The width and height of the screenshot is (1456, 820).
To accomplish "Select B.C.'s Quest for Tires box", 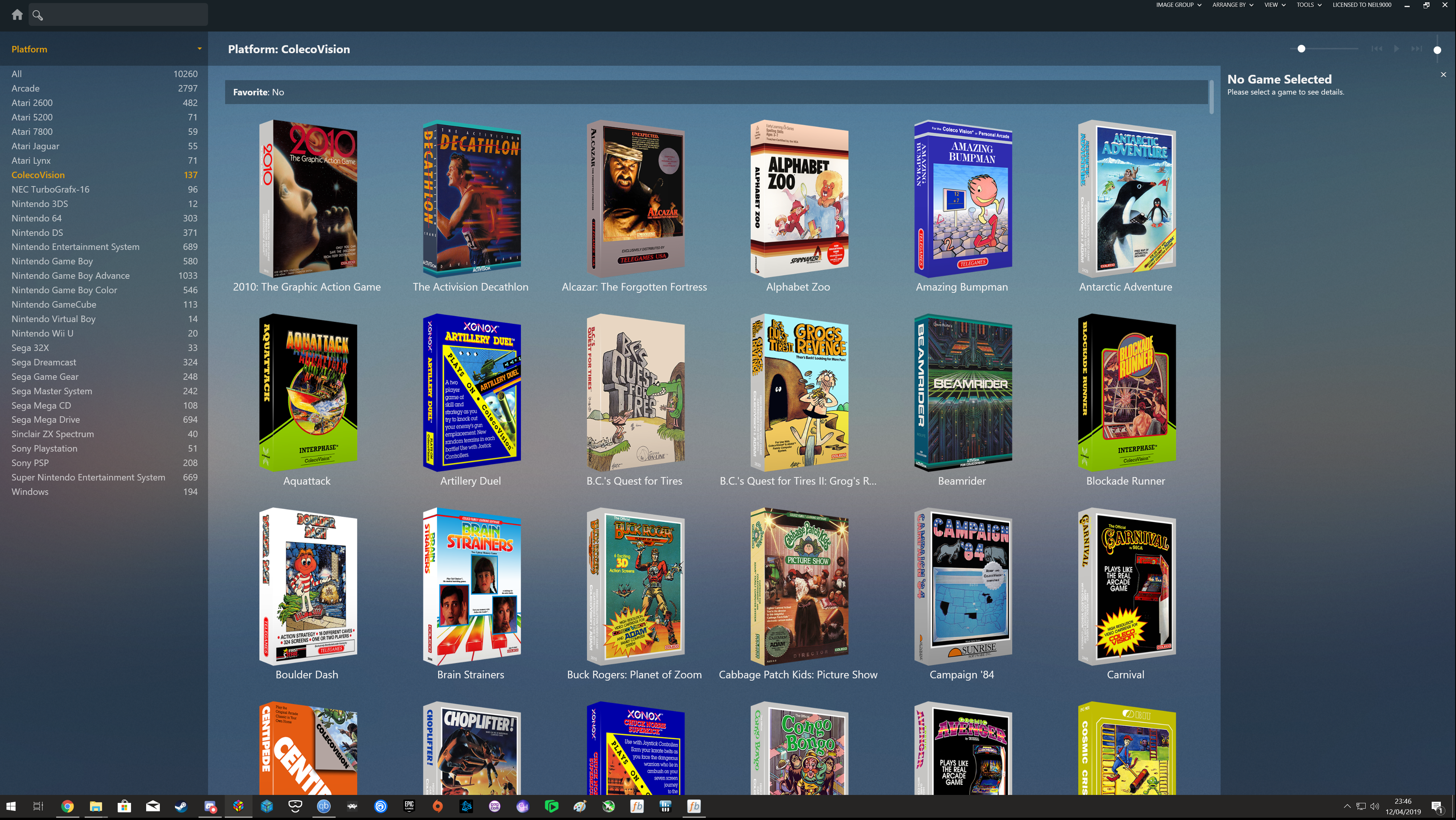I will coord(635,392).
